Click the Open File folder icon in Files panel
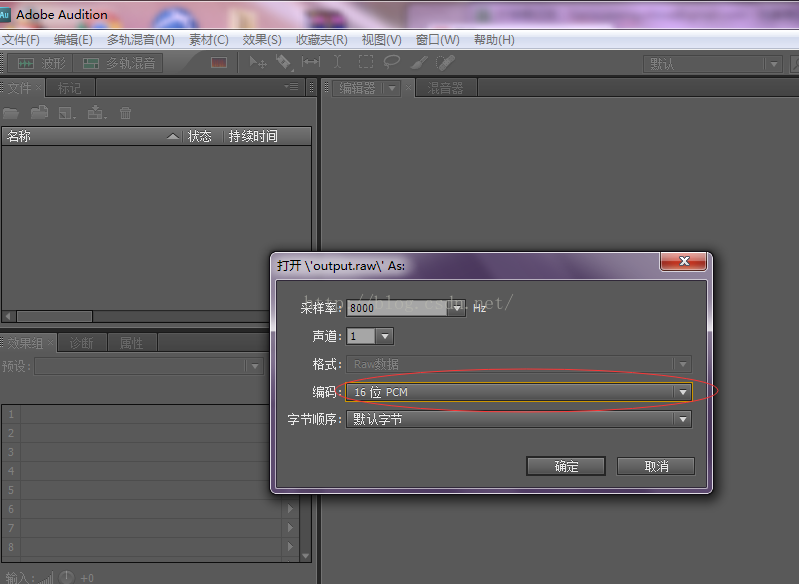799x584 pixels. [x=11, y=113]
